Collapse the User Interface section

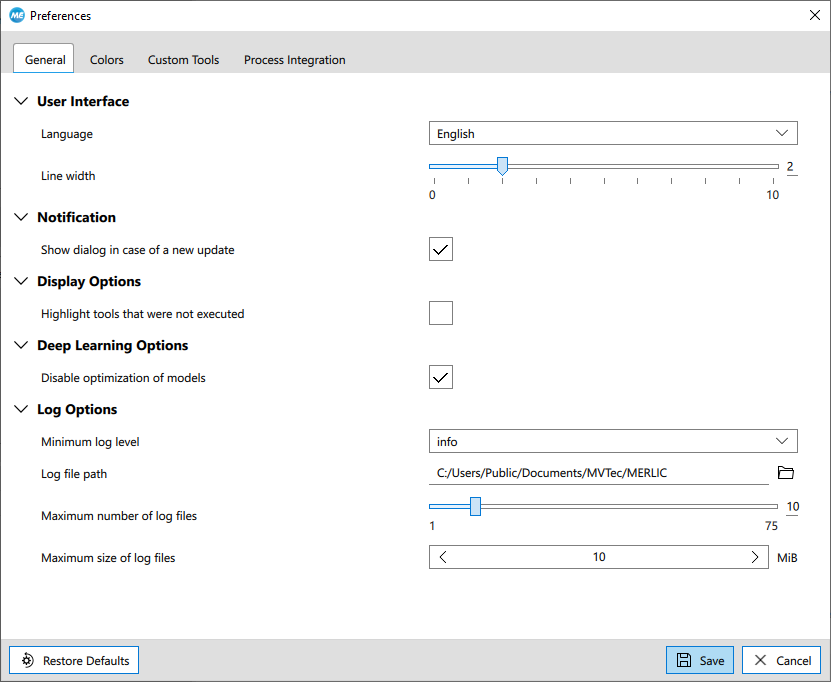coord(22,101)
